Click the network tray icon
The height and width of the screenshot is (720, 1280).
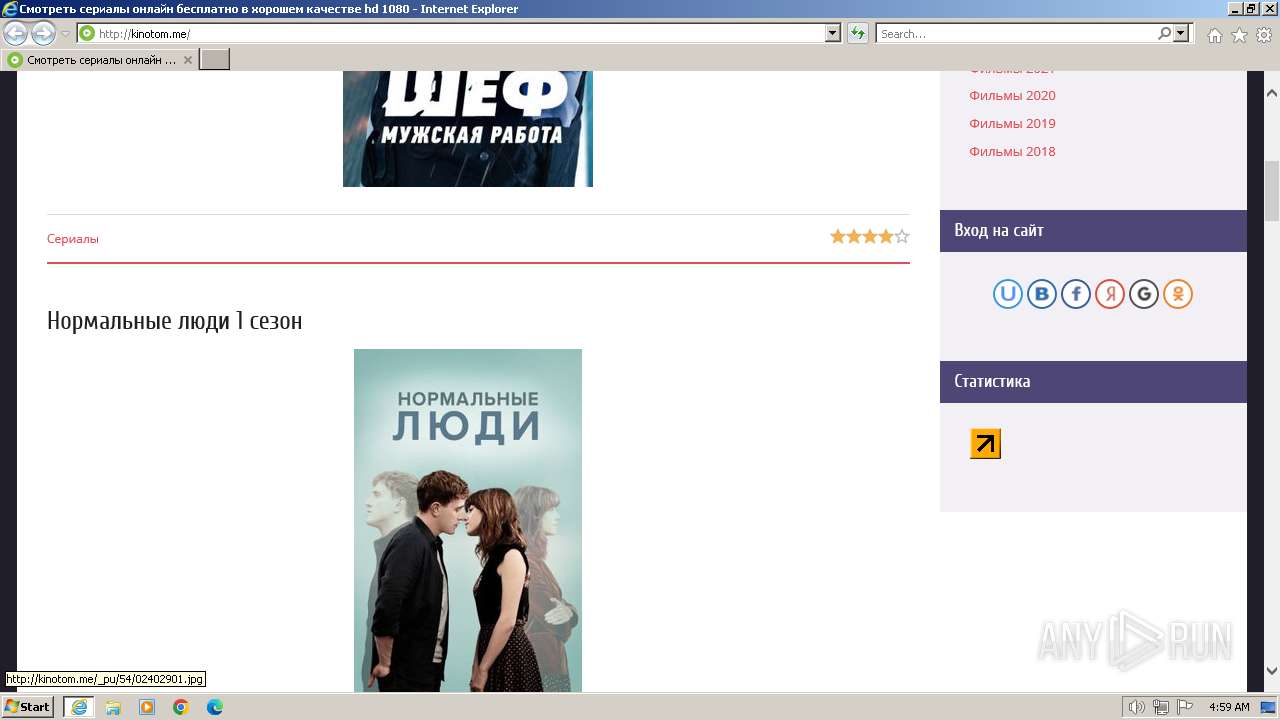(1161, 707)
